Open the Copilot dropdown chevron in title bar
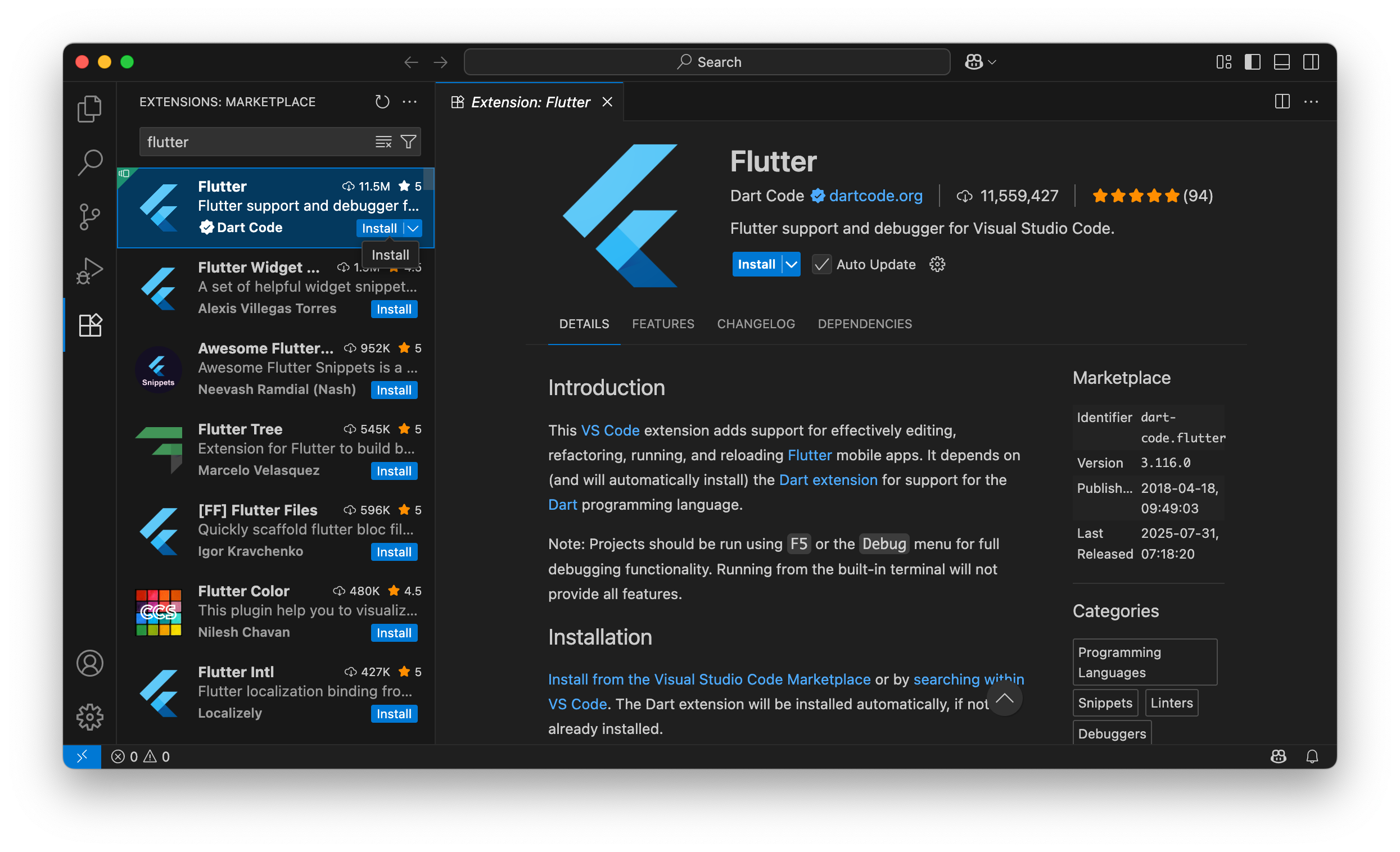 992,62
